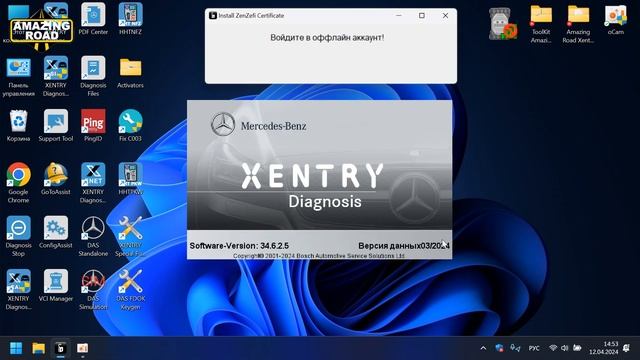Select the text 'Войдите в оффлайн аккаунт!'
Image resolution: width=640 pixels, height=360 pixels.
(x=327, y=38)
